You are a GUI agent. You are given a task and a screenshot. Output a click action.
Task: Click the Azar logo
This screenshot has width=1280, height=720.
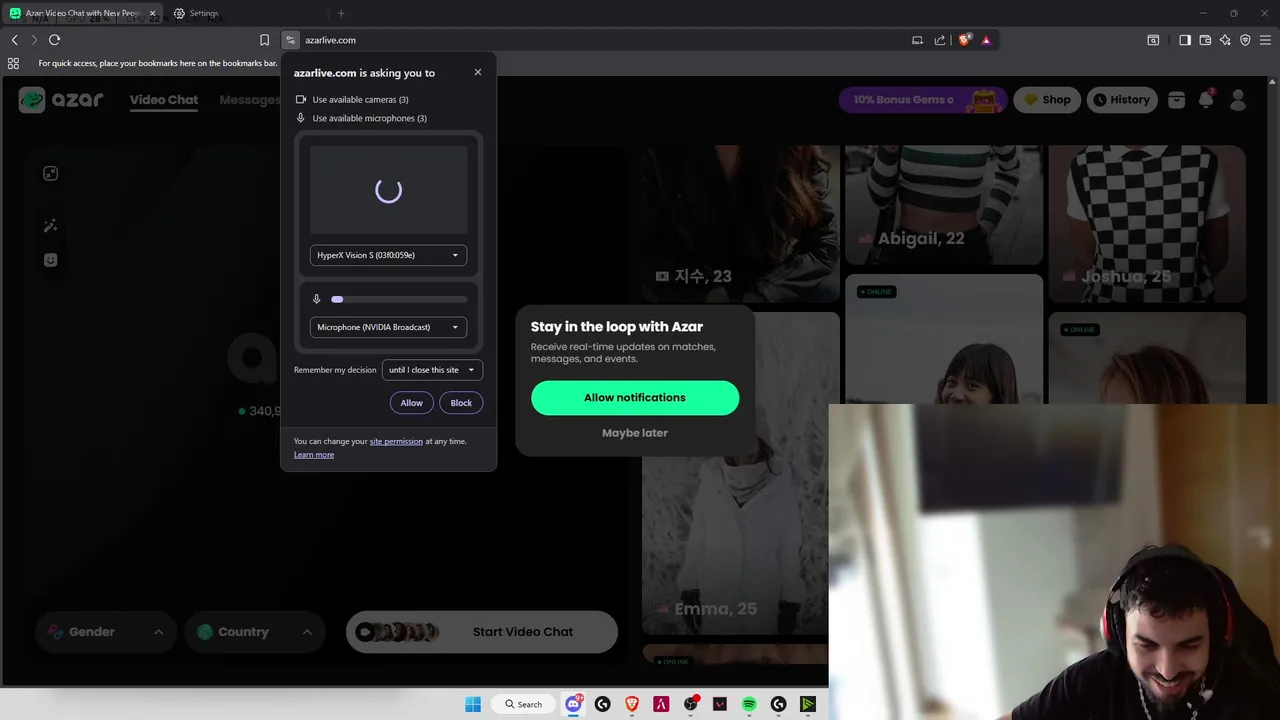(61, 99)
